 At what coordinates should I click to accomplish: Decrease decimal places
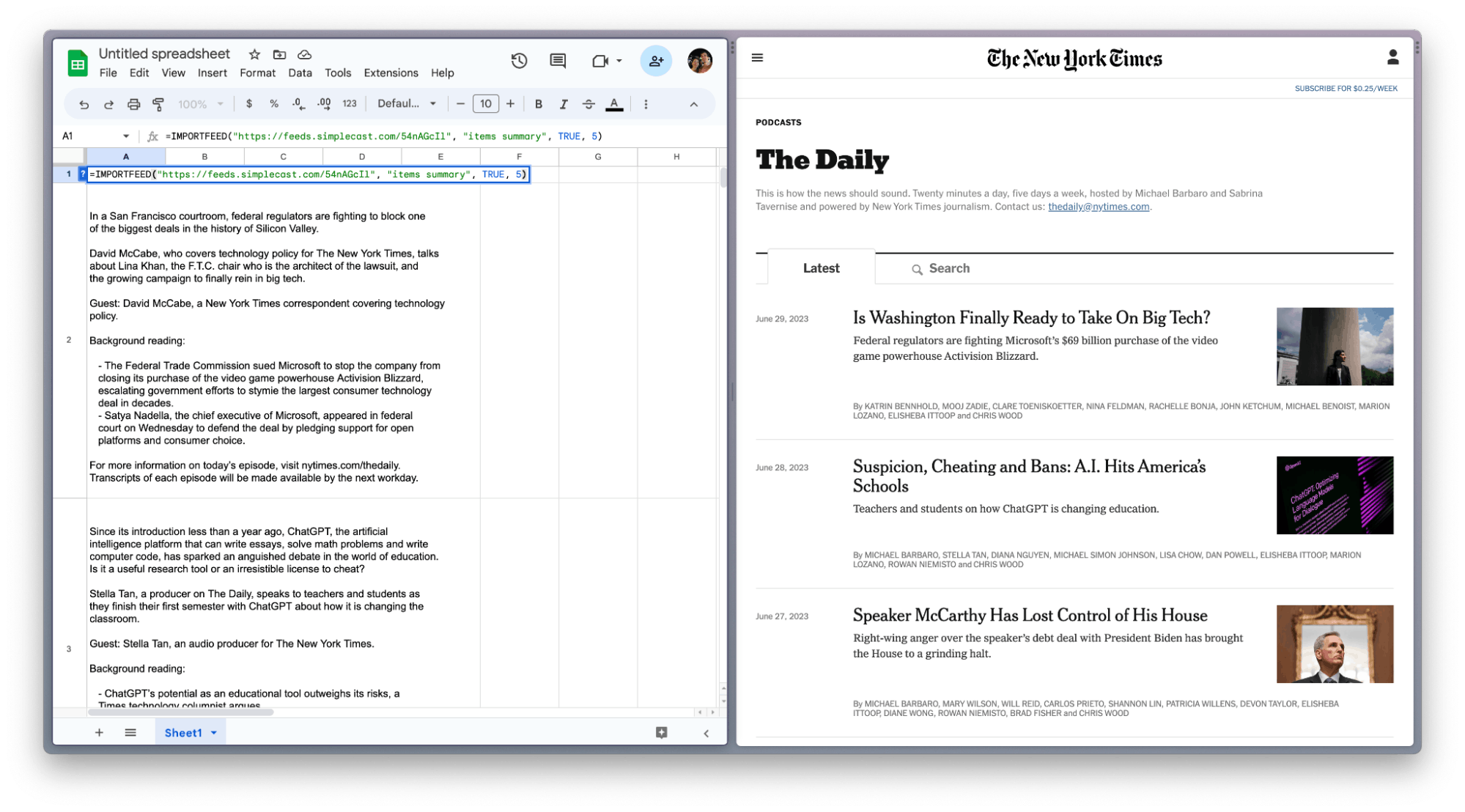298,104
